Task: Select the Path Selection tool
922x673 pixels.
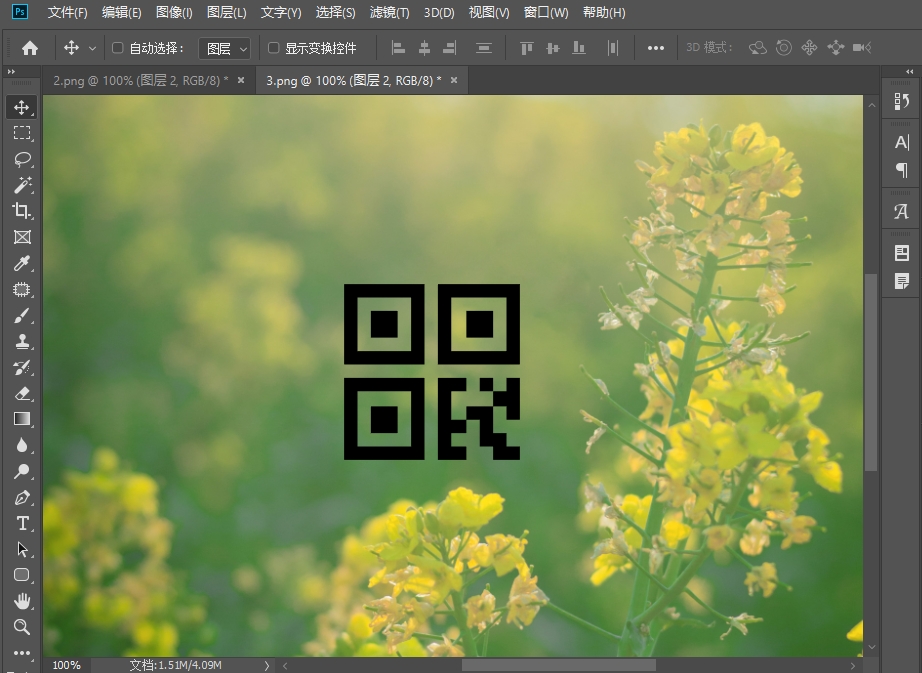Action: (x=22, y=549)
